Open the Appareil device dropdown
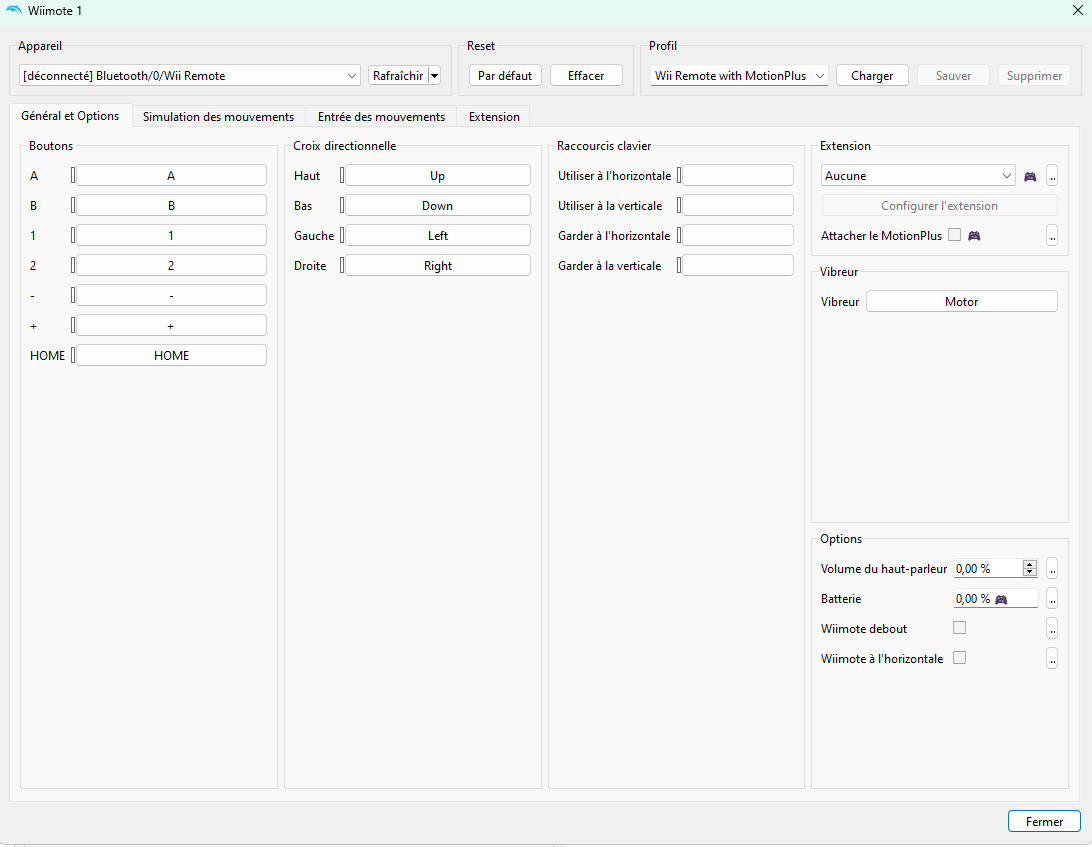Screen dimensions: 1092x847 point(189,75)
